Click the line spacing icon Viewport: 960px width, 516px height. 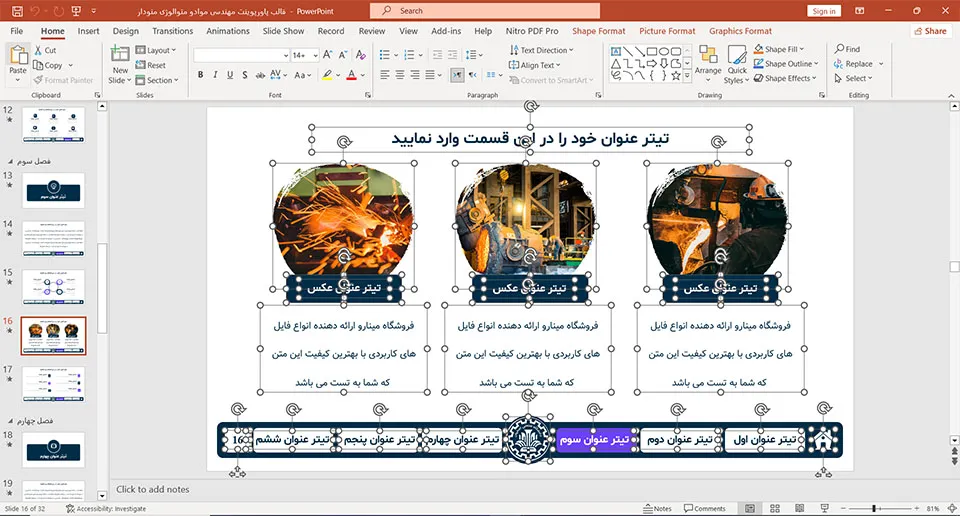click(x=471, y=55)
